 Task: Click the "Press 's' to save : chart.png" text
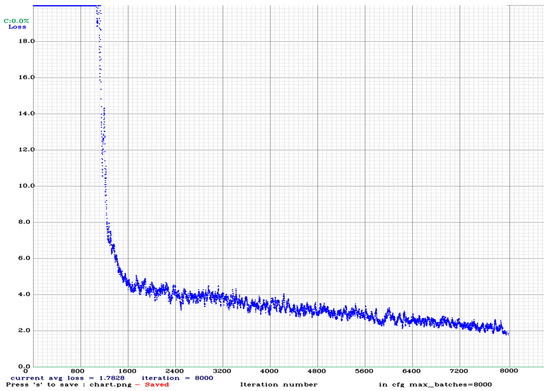69,385
